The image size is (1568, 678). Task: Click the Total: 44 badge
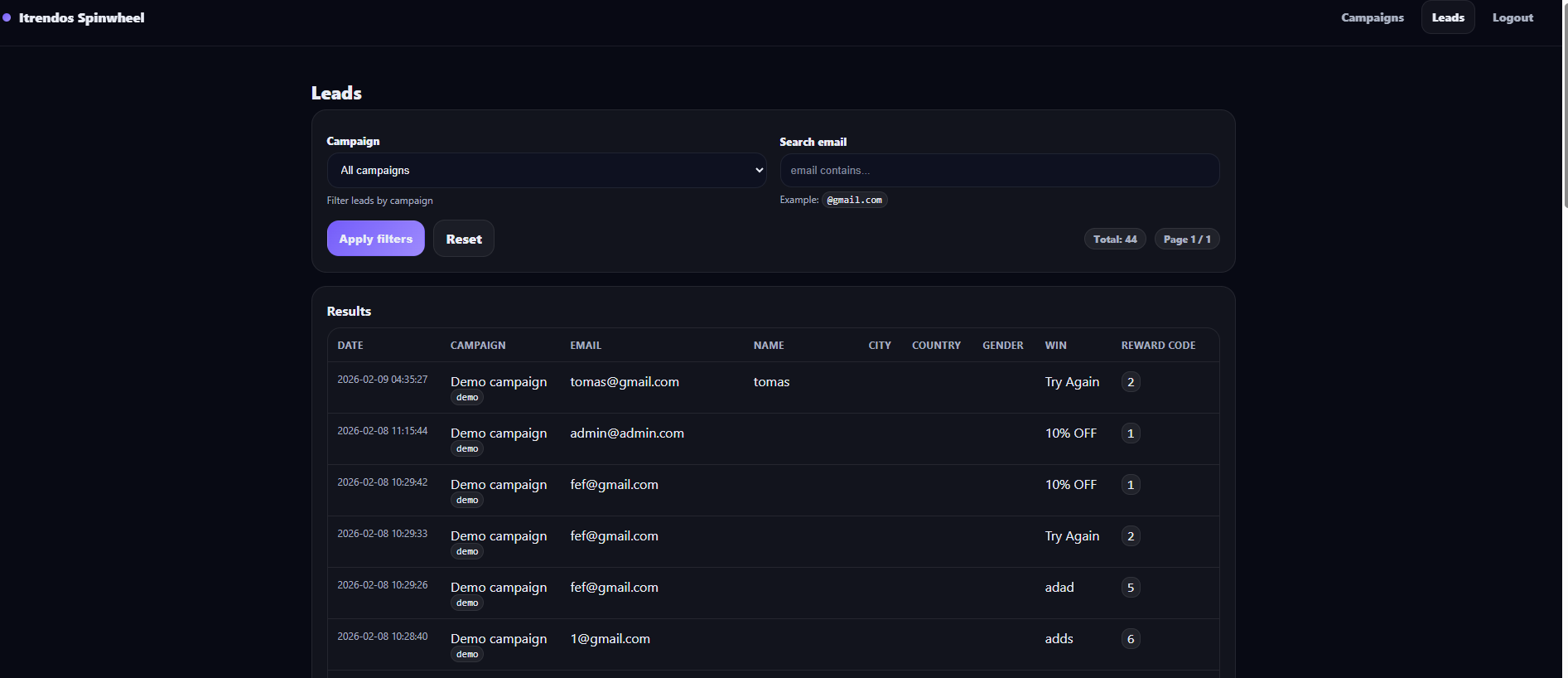pos(1114,239)
